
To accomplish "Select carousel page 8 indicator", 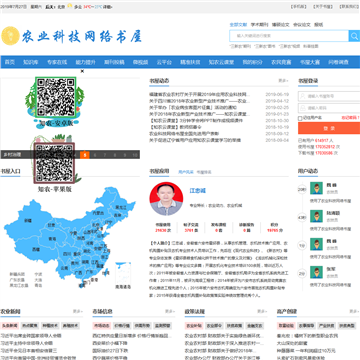I will point(115,155).
